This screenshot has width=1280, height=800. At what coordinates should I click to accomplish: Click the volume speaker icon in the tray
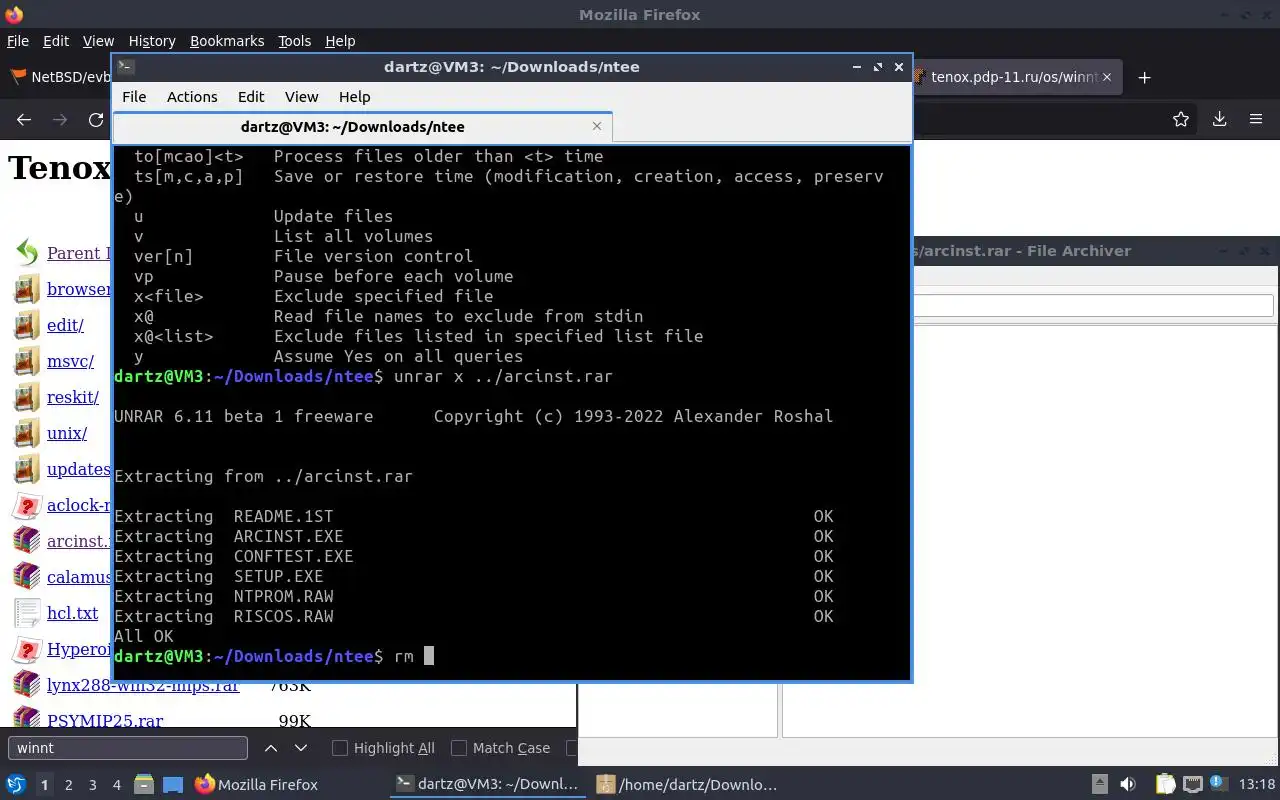1128,785
